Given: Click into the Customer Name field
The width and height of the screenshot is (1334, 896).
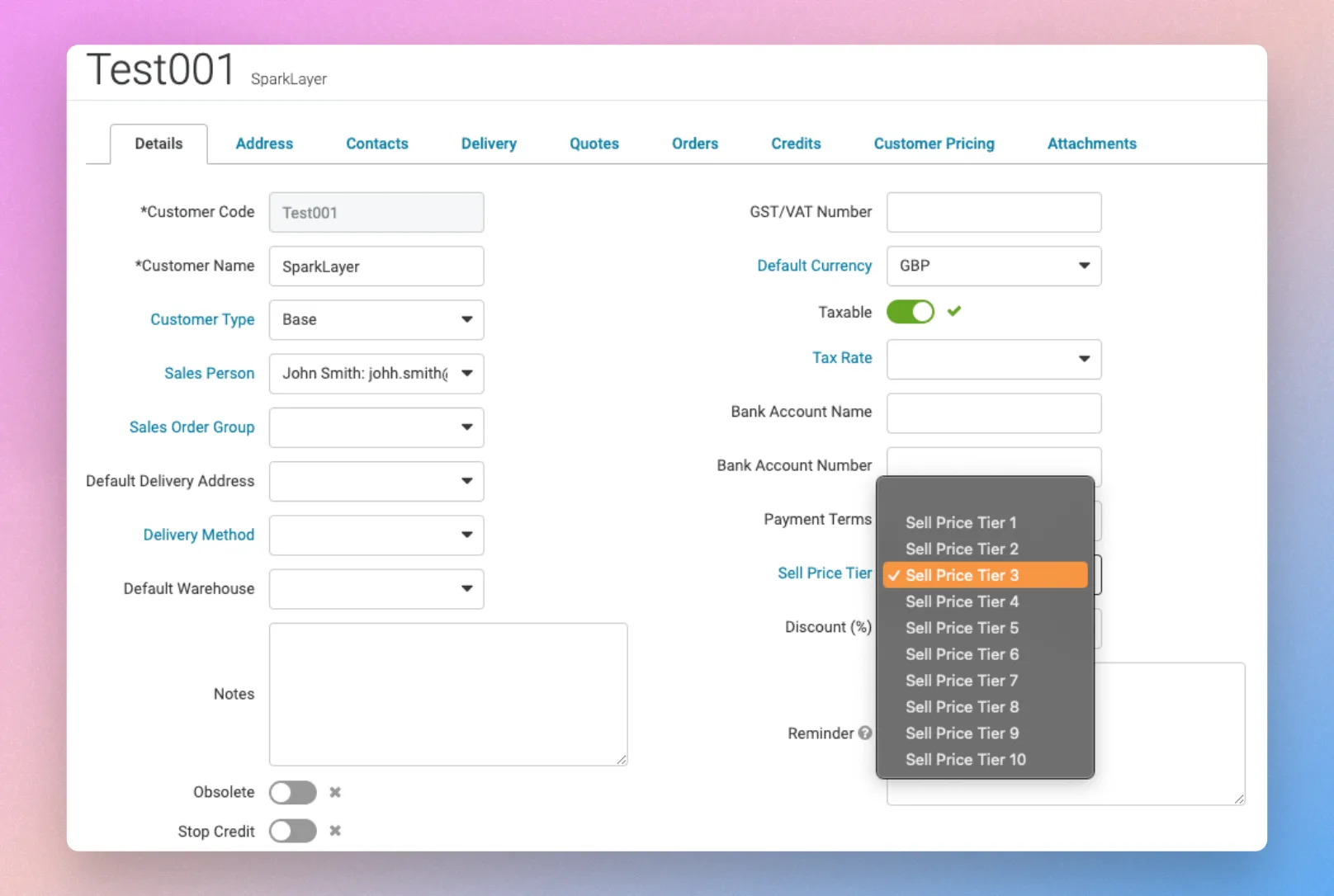Looking at the screenshot, I should pos(376,266).
